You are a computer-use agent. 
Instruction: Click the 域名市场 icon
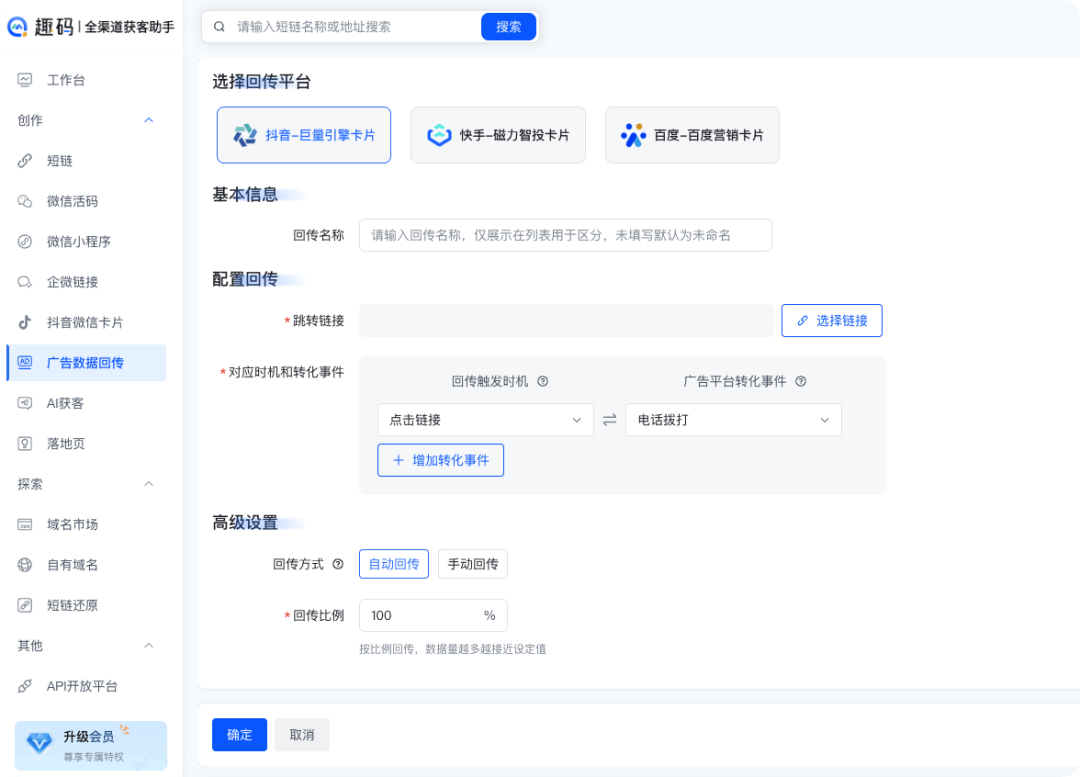[x=25, y=525]
